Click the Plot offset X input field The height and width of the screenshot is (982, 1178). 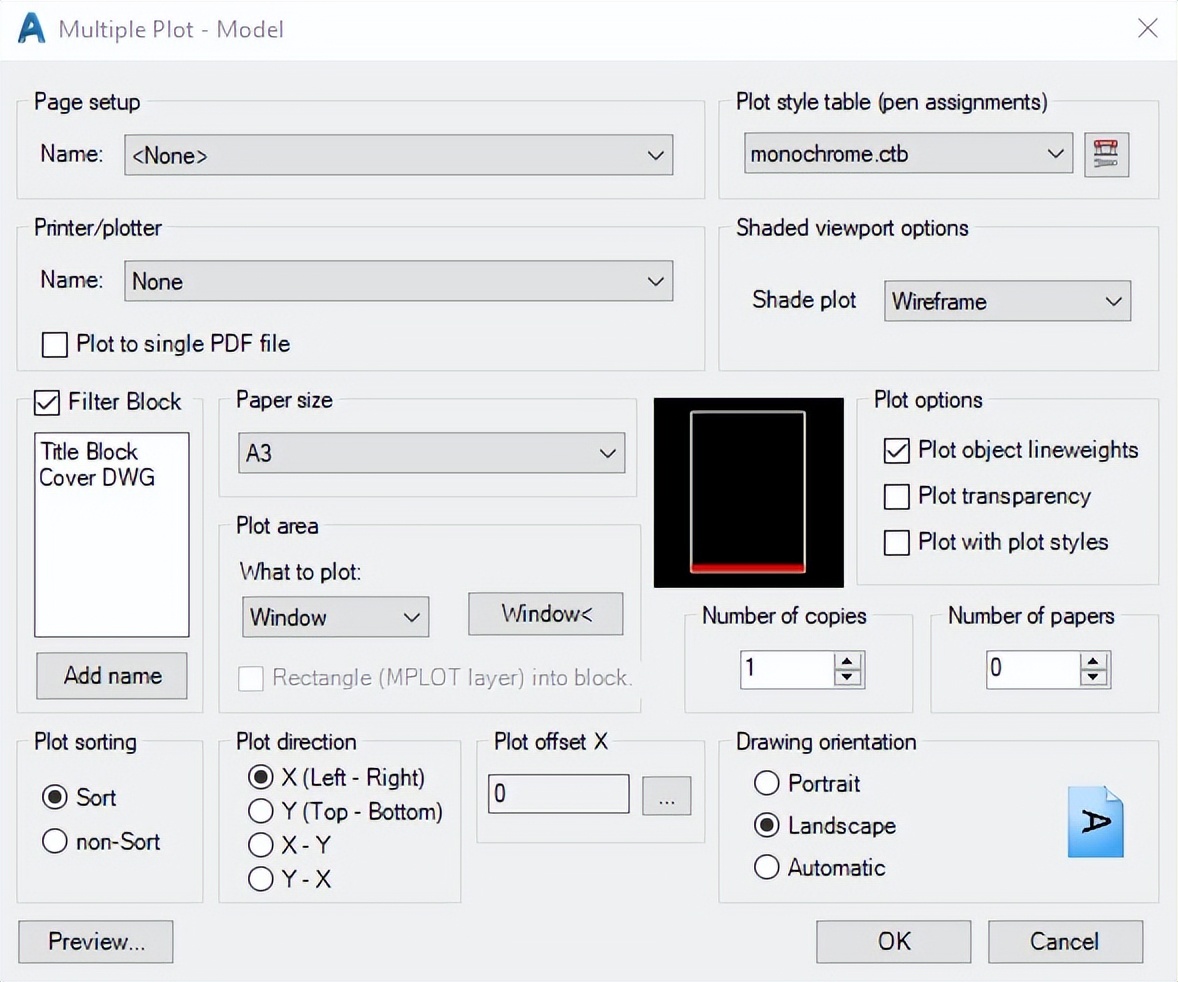pyautogui.click(x=558, y=793)
